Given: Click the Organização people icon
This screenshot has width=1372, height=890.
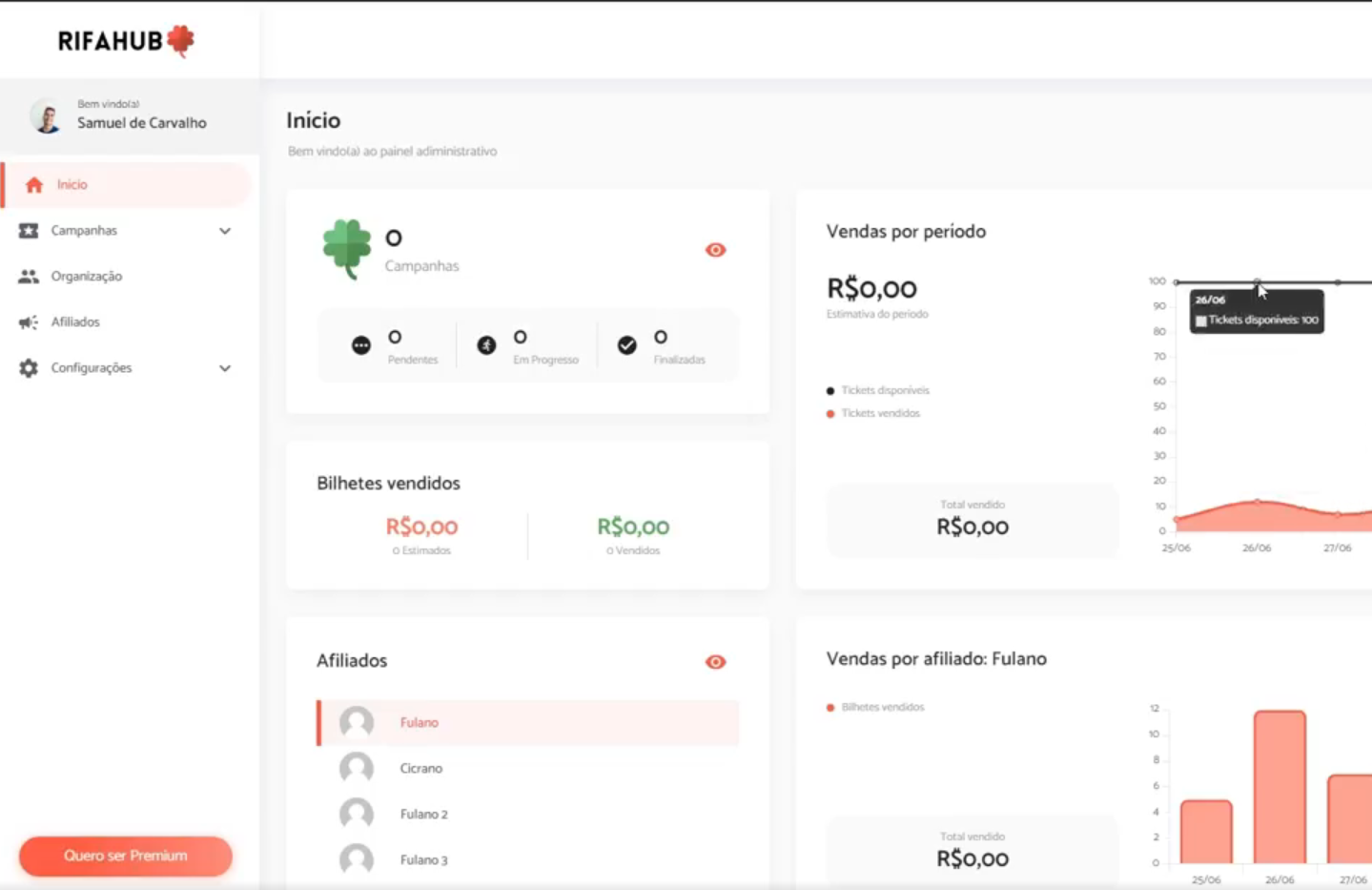Looking at the screenshot, I should pos(29,277).
